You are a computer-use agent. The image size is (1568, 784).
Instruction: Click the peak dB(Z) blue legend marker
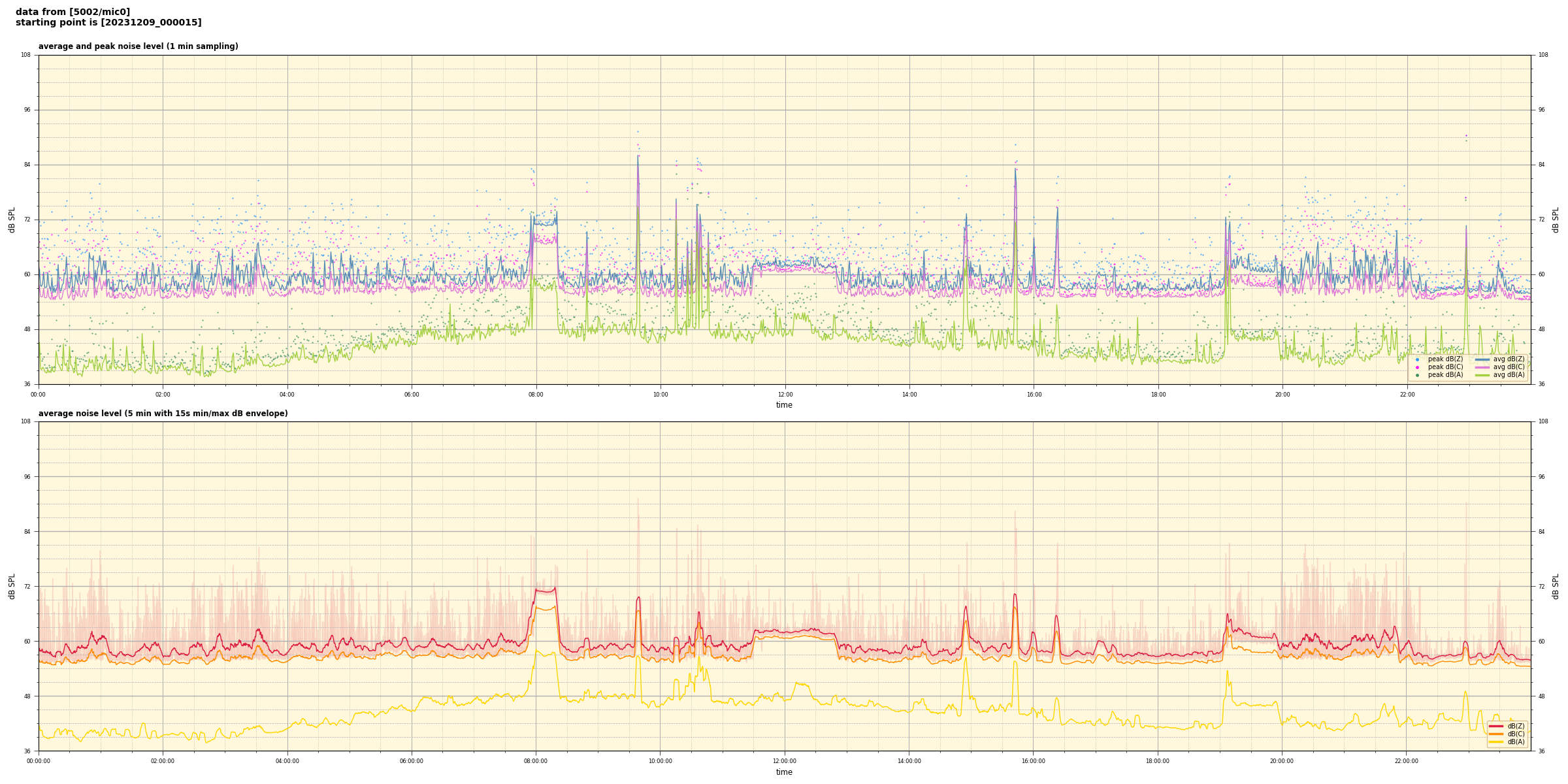[1417, 359]
